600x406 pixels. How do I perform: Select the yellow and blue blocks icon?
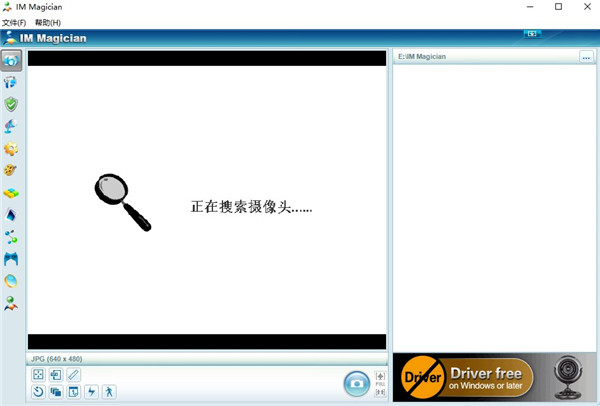(11, 192)
